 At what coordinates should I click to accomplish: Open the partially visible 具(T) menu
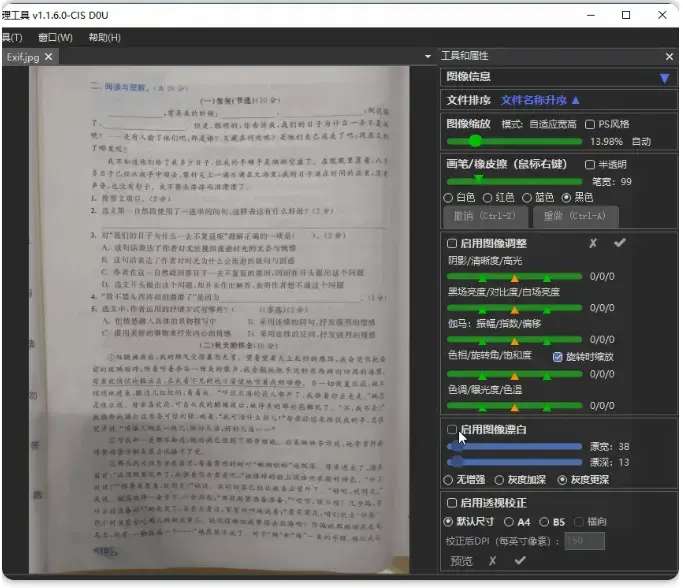click(12, 37)
